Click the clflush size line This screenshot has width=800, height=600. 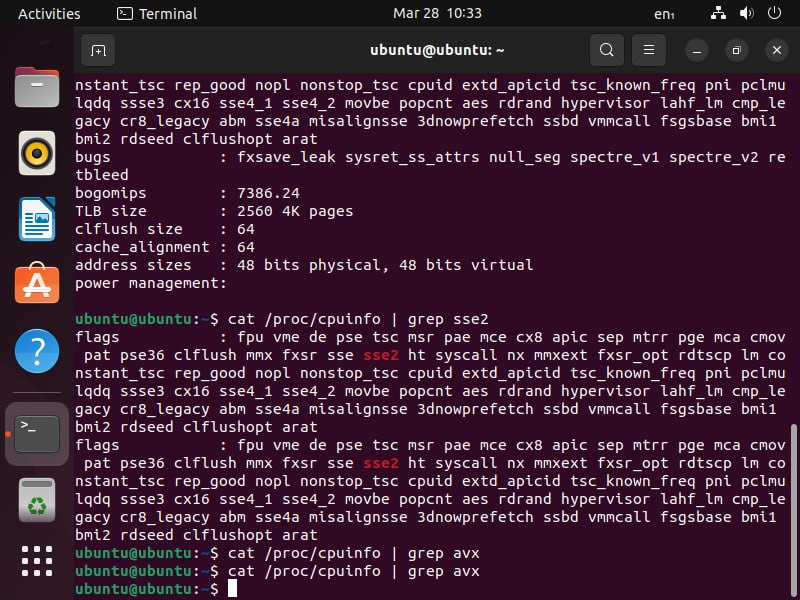[165, 229]
